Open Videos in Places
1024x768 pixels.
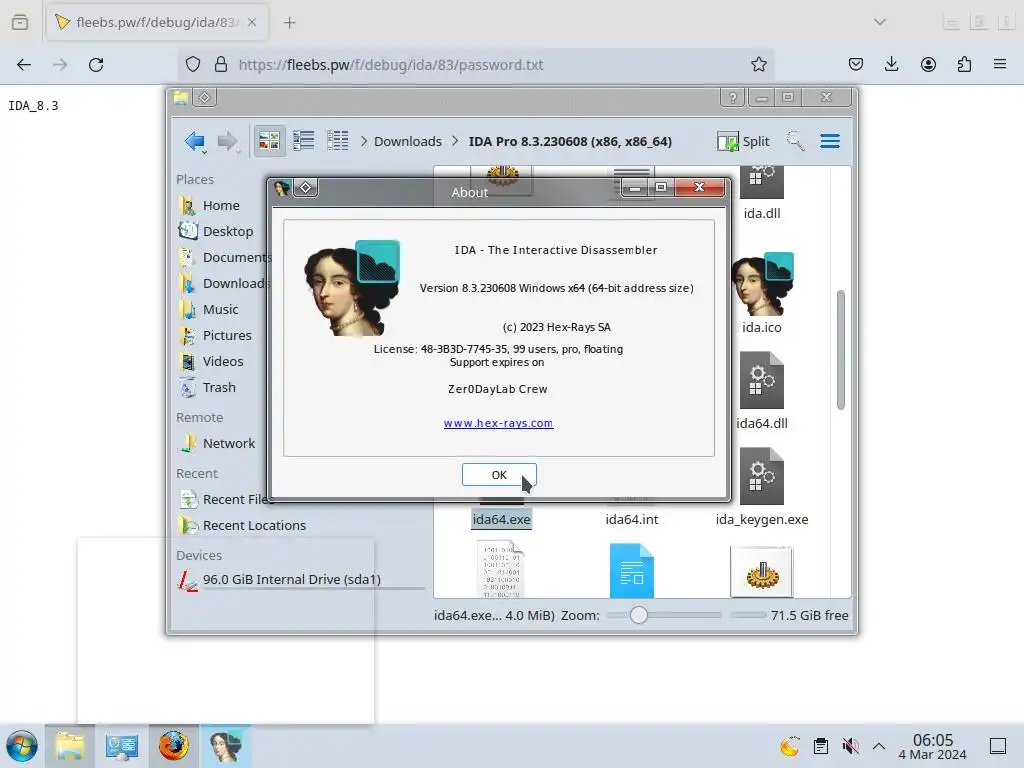(x=222, y=362)
